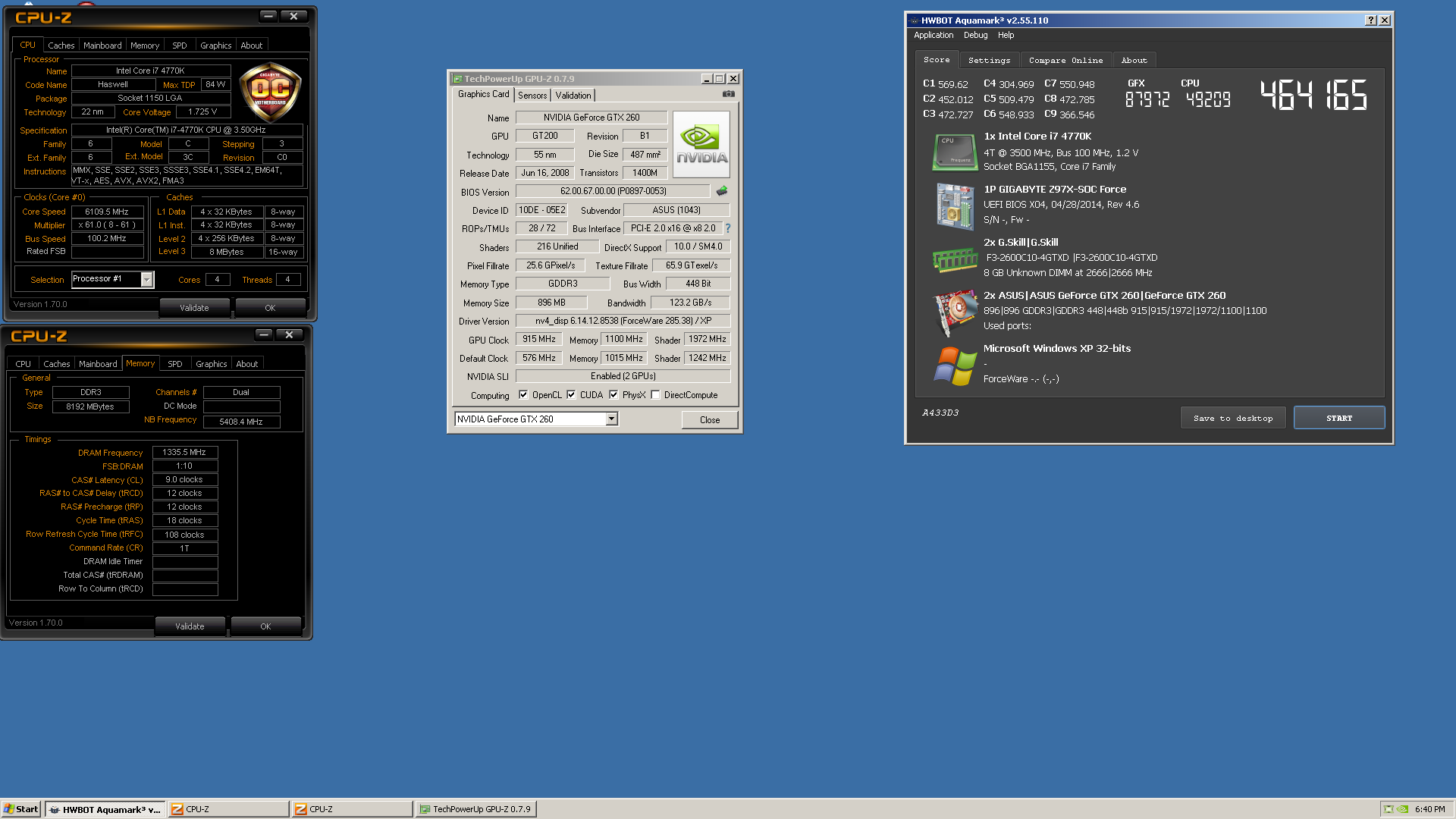
Task: Switch to Sensors tab in GPU-Z
Action: tap(532, 96)
